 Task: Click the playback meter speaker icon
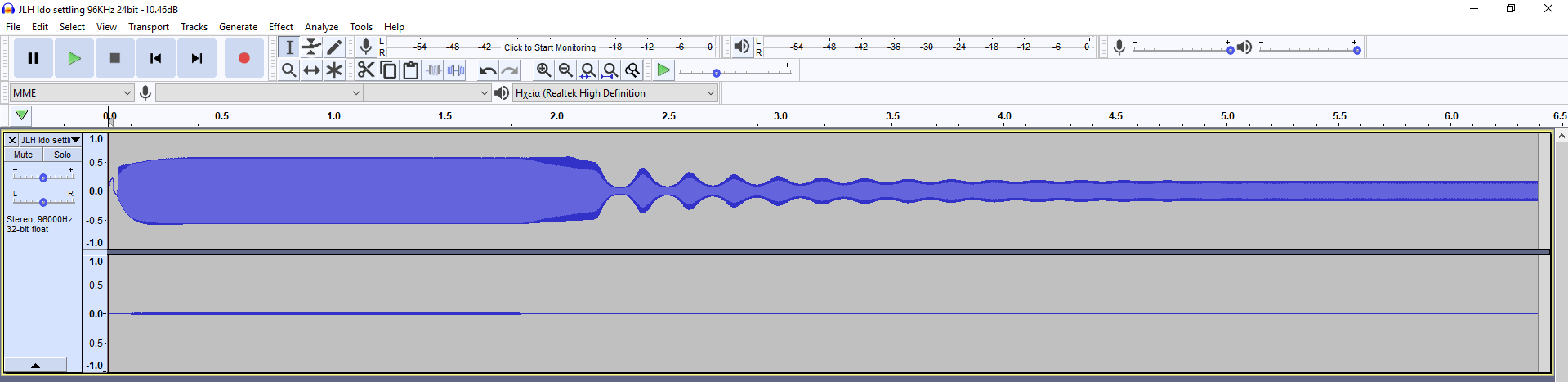741,47
